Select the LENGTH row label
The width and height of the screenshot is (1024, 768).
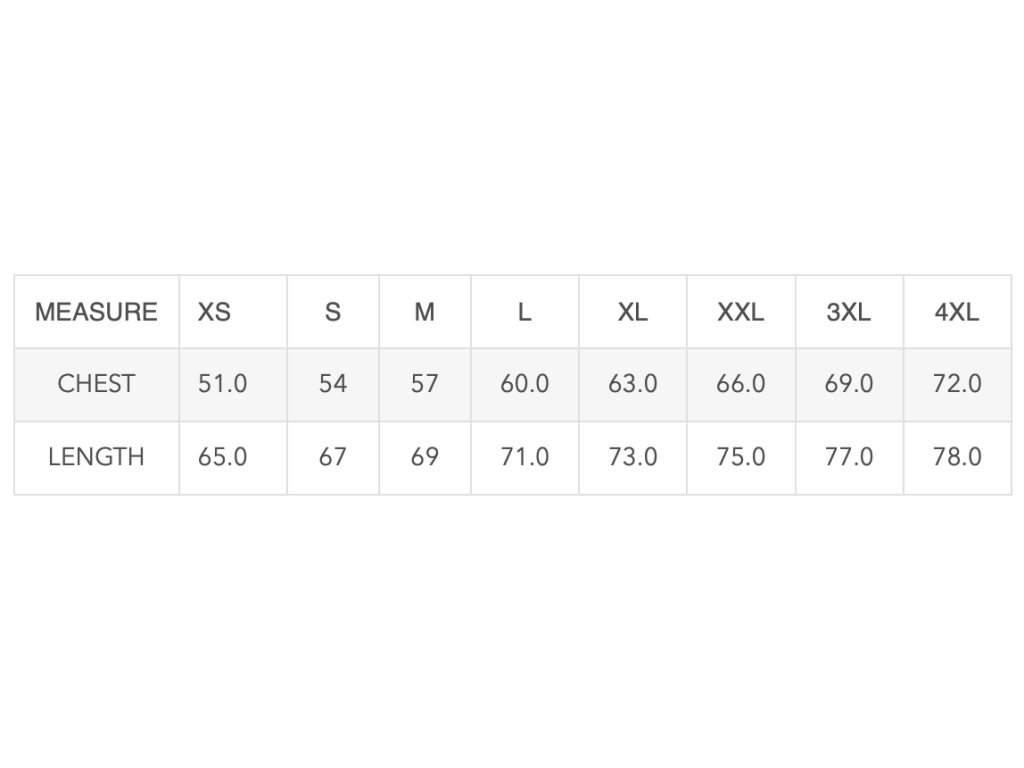(96, 457)
